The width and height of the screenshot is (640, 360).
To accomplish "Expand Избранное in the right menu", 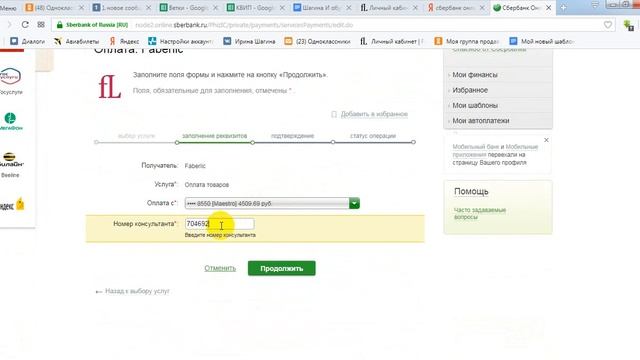I will [x=470, y=90].
